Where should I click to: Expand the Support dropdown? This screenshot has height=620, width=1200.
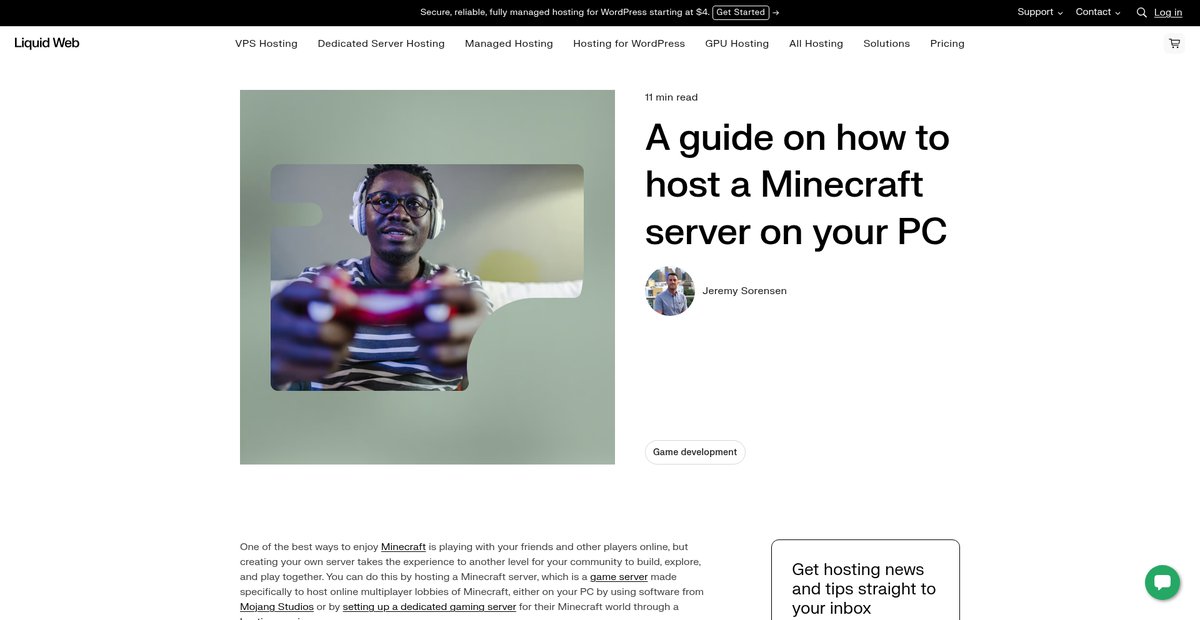[x=1040, y=12]
